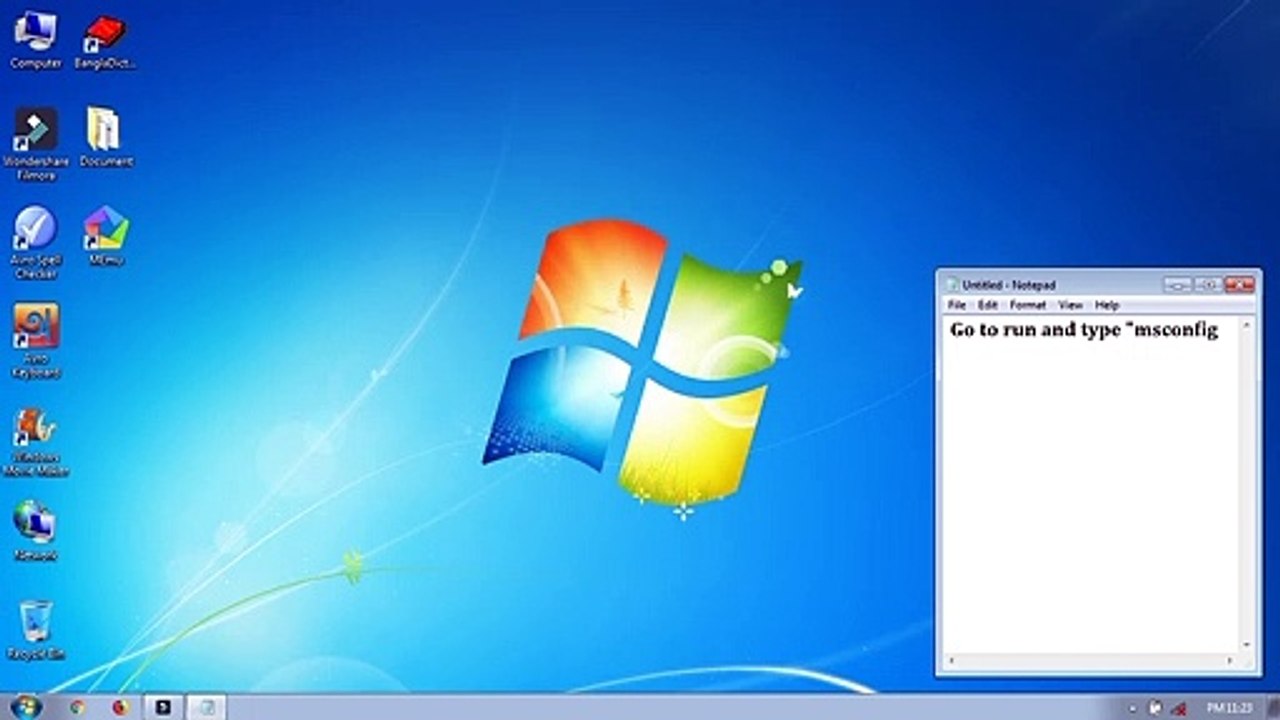Open the Help menu in Notepad
Viewport: 1280px width, 720px height.
(x=1107, y=305)
